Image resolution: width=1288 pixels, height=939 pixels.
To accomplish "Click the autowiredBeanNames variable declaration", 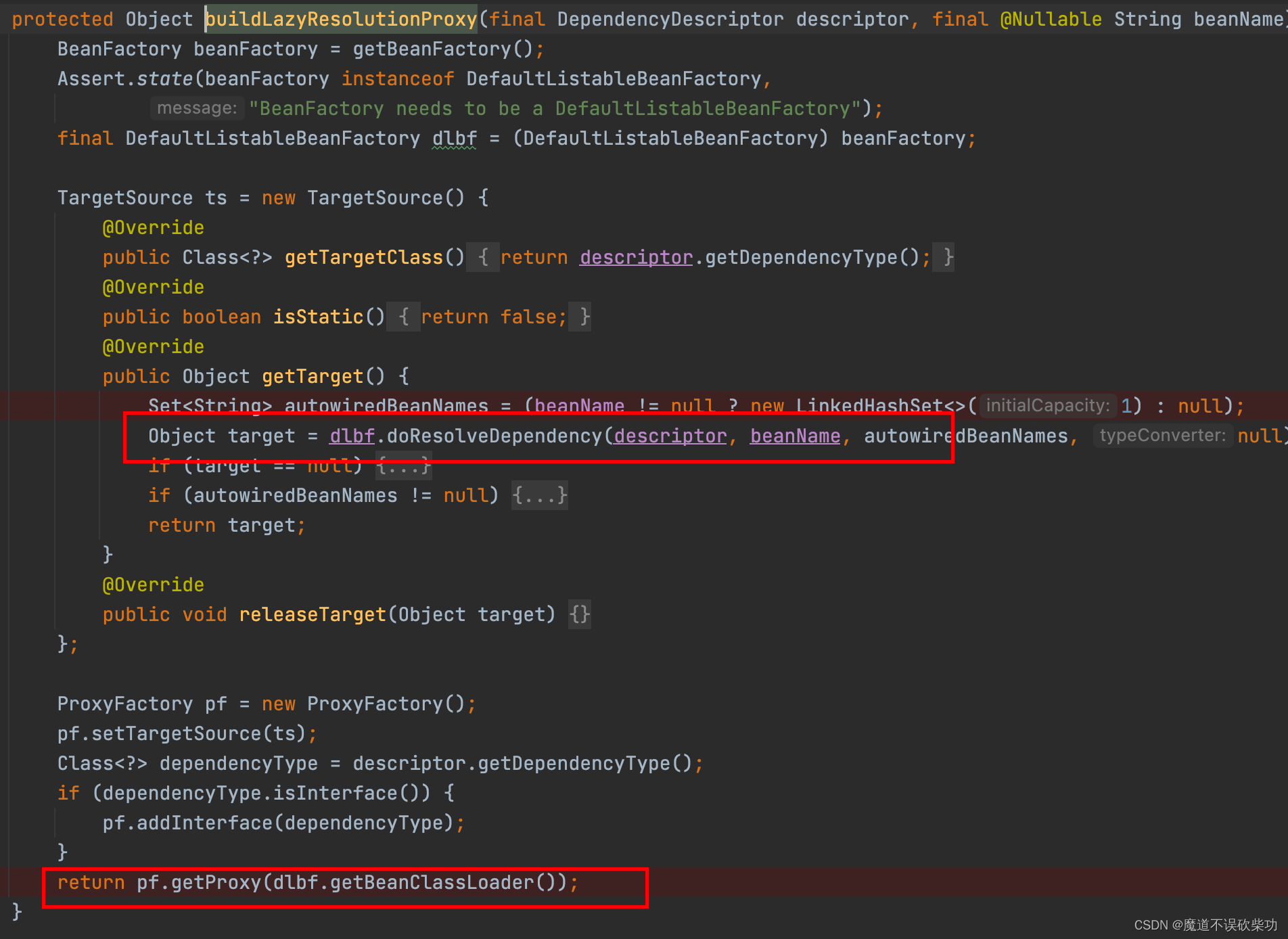I will coord(386,406).
